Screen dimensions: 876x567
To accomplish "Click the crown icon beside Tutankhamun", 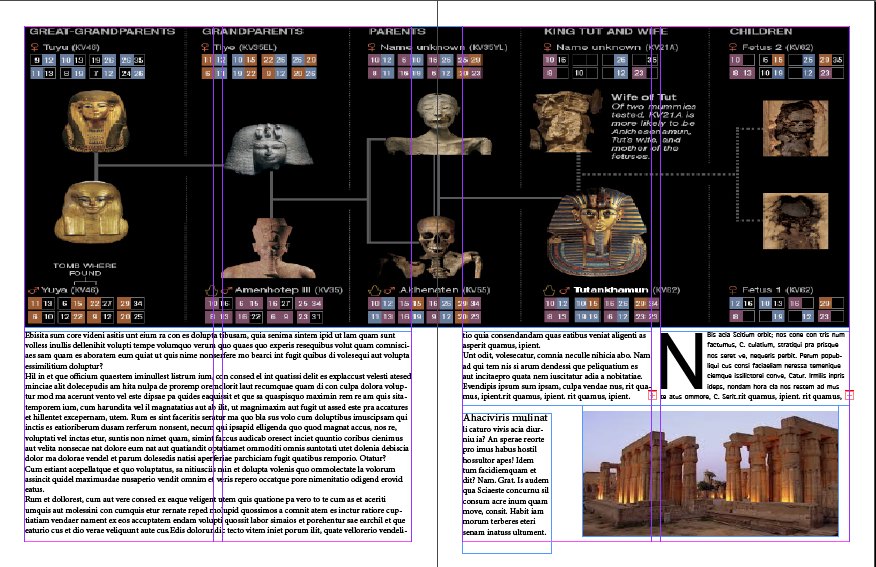I will [x=549, y=290].
